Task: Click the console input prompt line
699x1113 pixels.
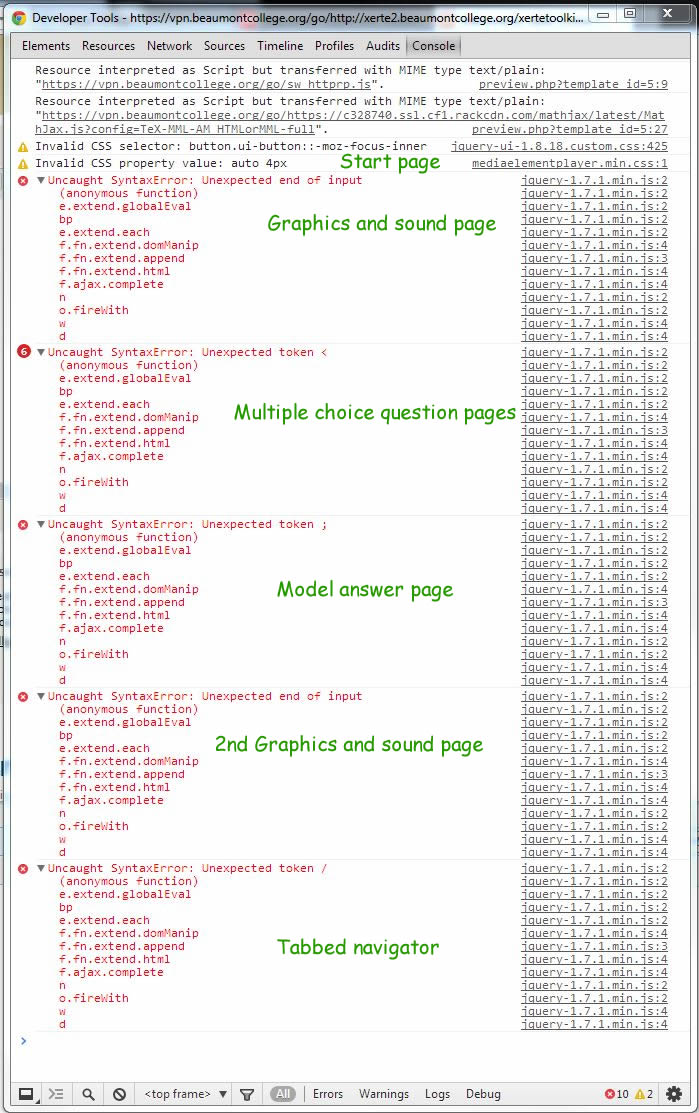Action: pos(350,1041)
